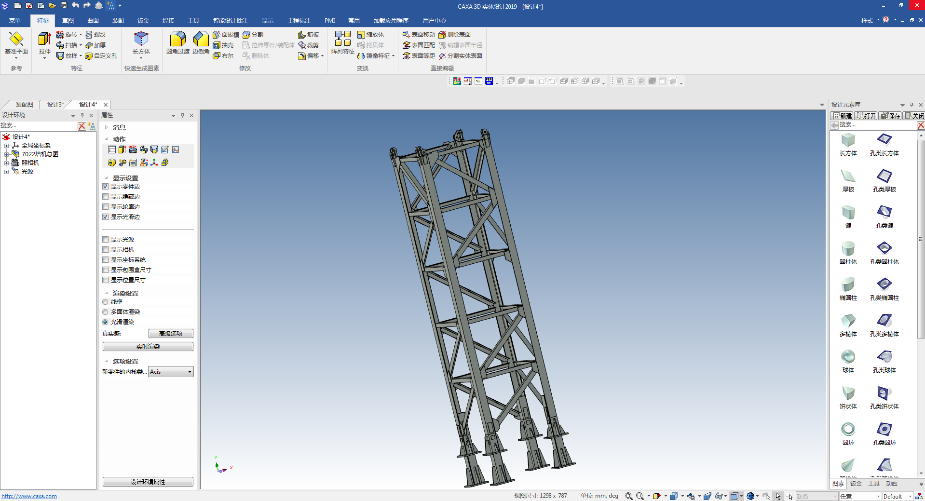
Task: Pick the 孔类长方体 hole-box shape
Action: [883, 141]
